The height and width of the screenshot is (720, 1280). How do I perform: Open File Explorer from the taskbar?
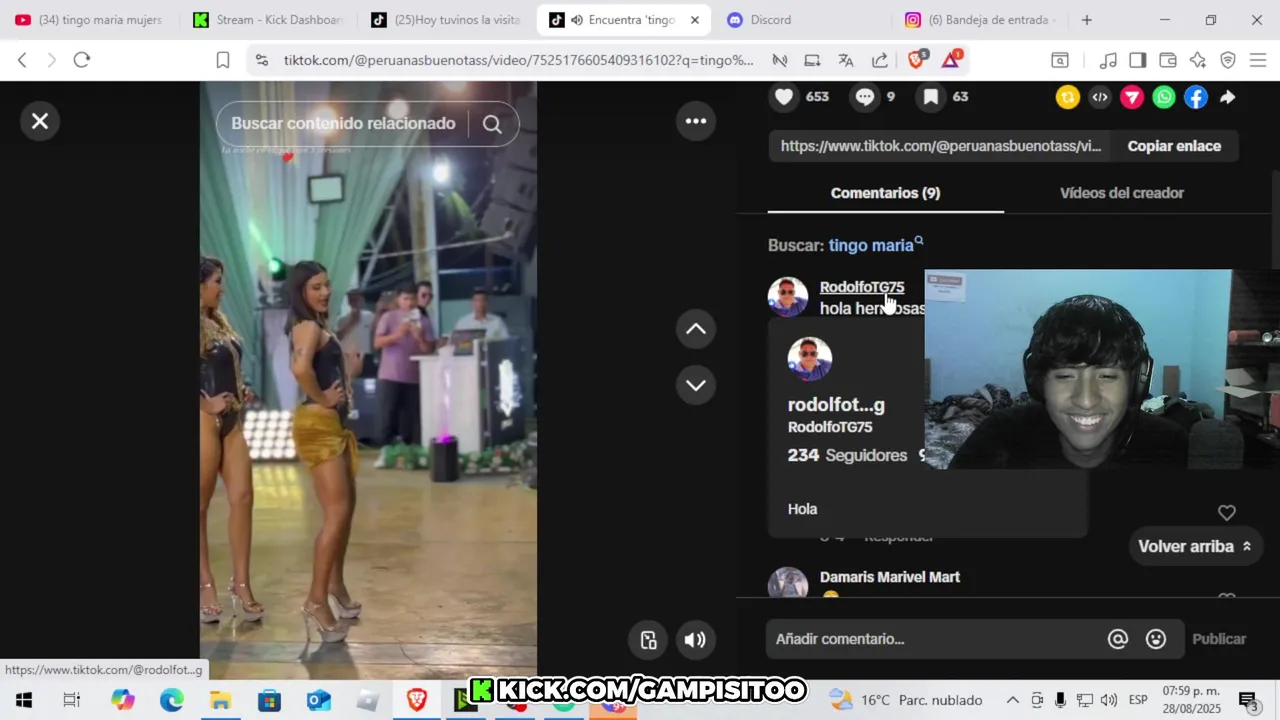click(220, 700)
